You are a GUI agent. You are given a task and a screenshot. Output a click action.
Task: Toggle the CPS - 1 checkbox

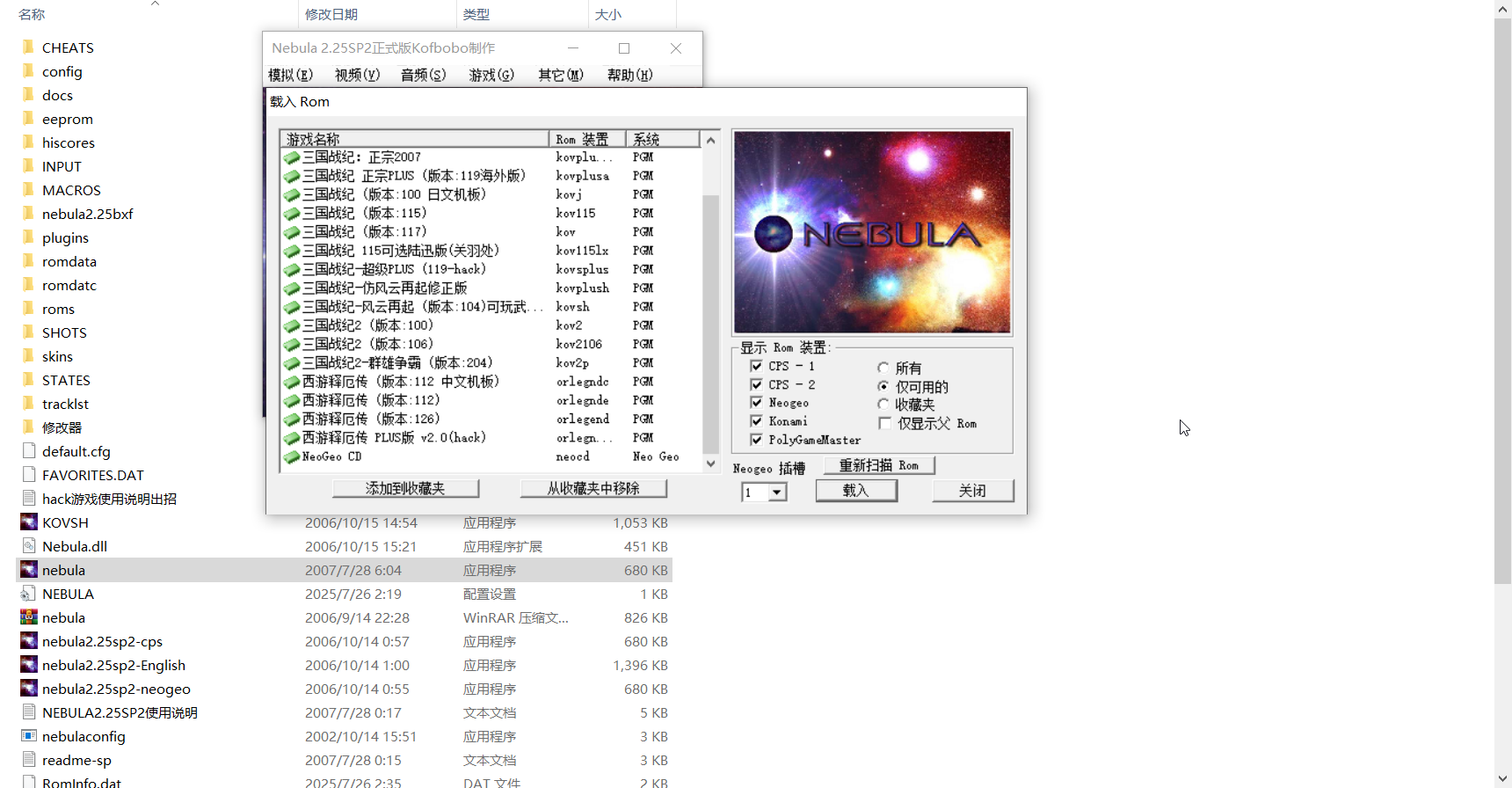click(756, 366)
